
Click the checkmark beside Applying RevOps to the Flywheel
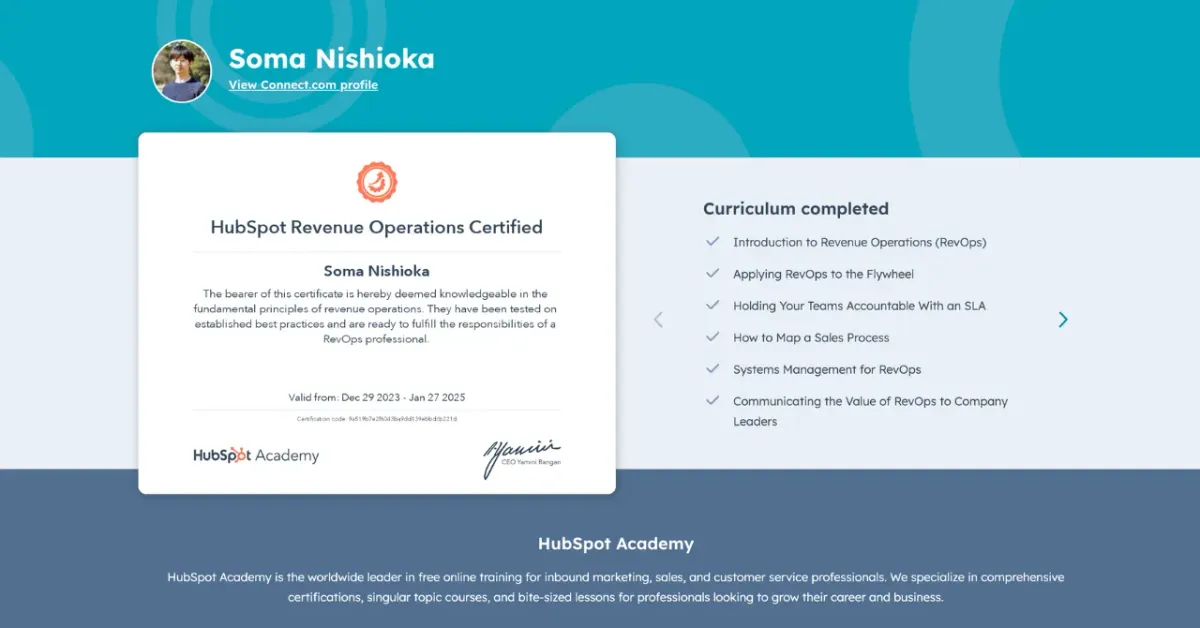click(713, 273)
